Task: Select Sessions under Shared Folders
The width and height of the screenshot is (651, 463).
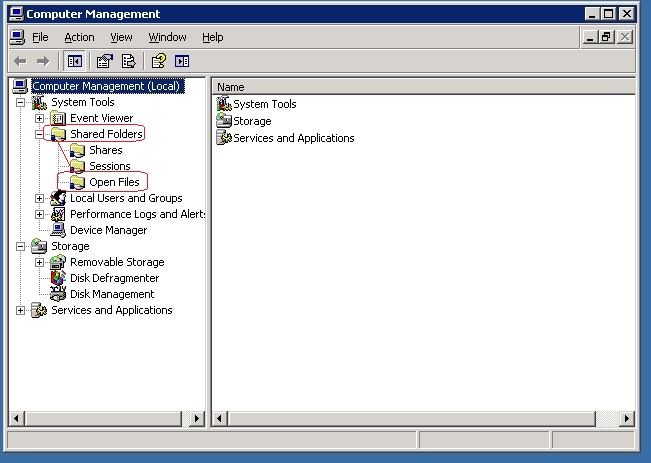Action: click(x=109, y=166)
